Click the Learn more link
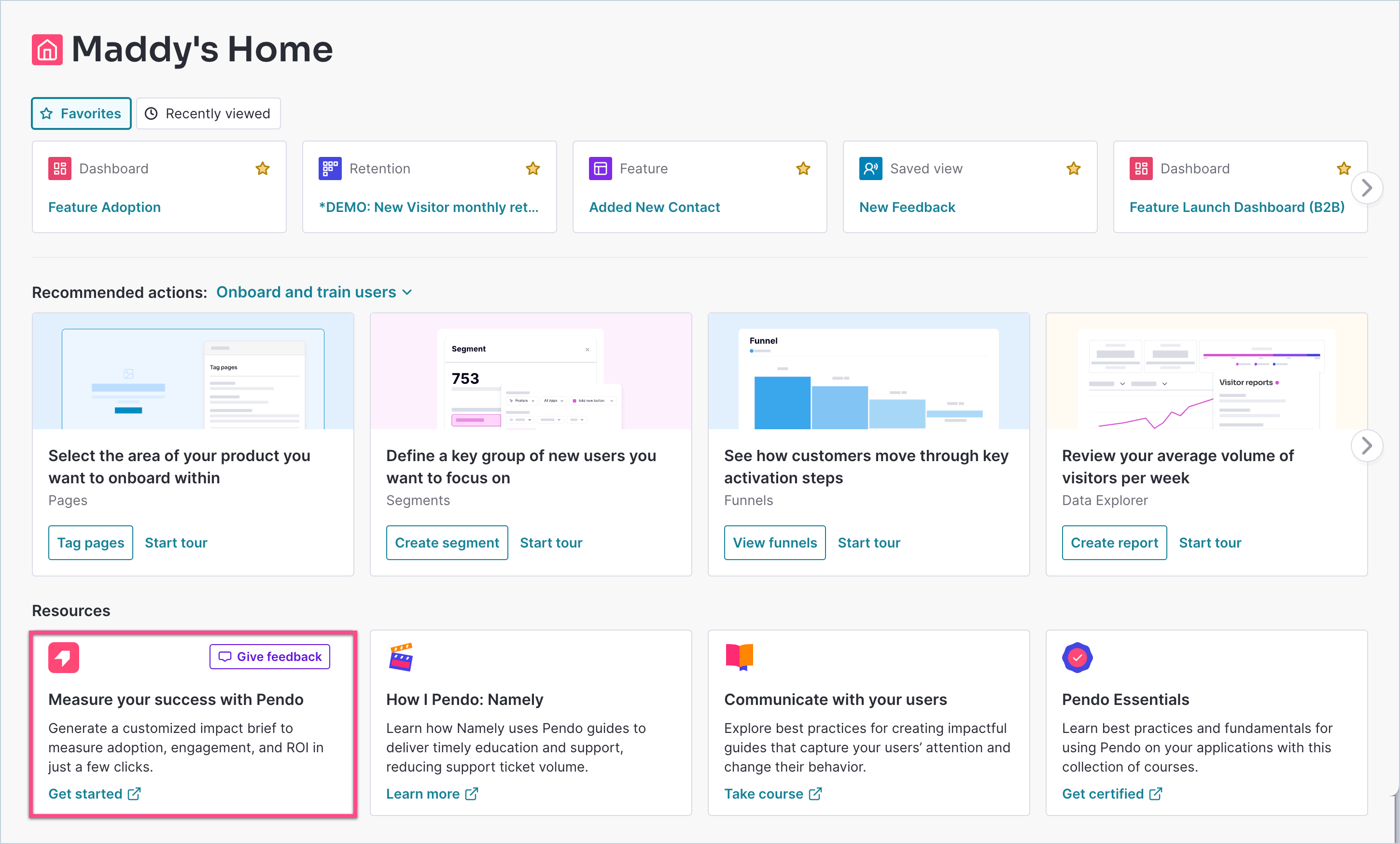This screenshot has width=1400, height=844. pos(423,794)
